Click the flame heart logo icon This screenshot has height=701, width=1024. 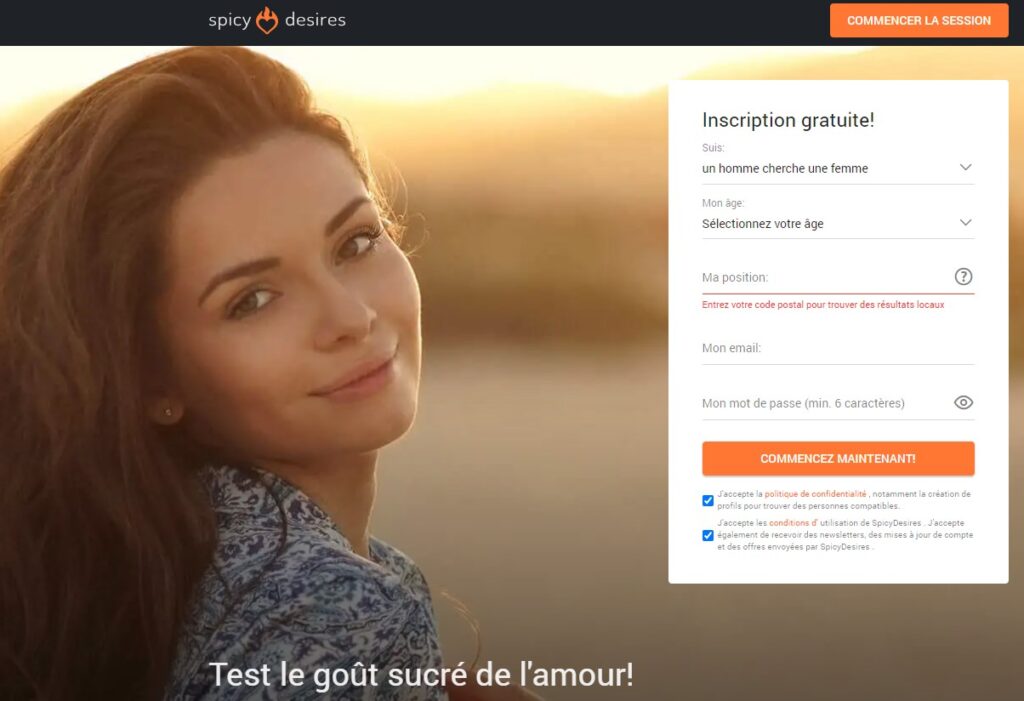pyautogui.click(x=266, y=20)
